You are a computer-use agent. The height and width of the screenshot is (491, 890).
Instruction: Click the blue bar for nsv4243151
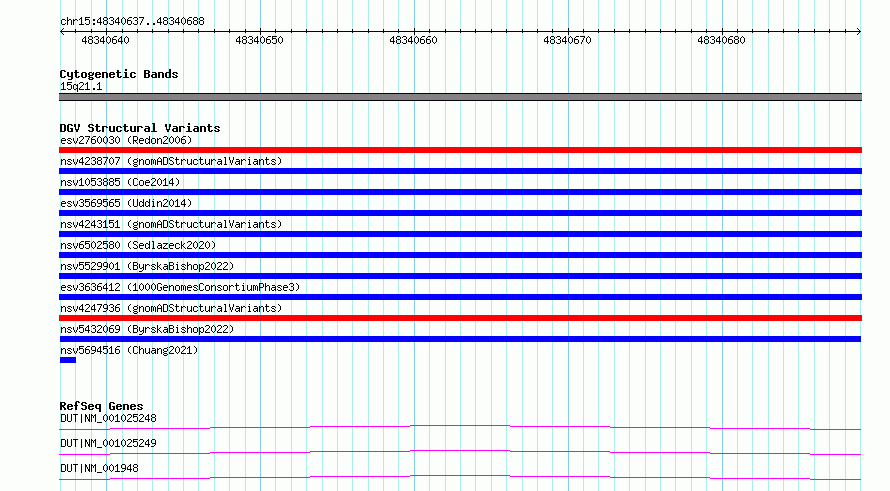pyautogui.click(x=460, y=234)
